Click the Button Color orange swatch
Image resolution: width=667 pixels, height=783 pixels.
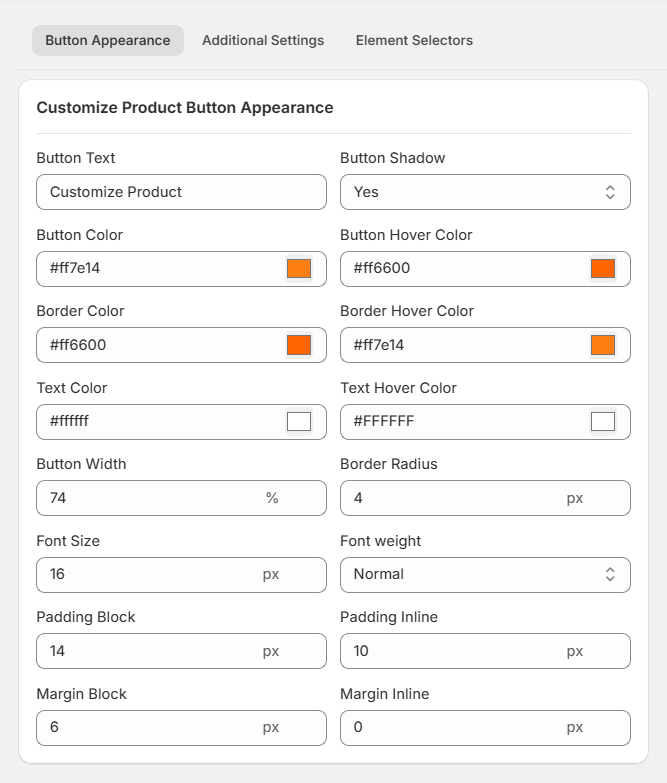tap(299, 268)
